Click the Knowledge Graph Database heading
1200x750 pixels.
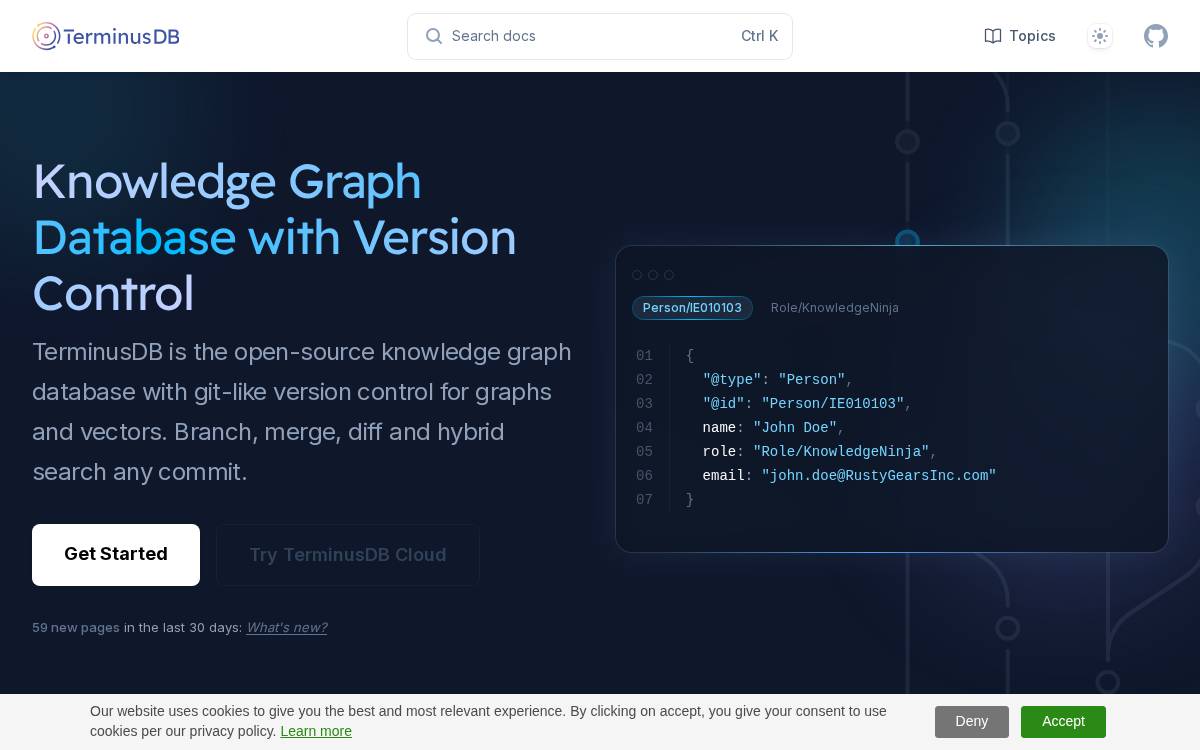[x=275, y=238]
